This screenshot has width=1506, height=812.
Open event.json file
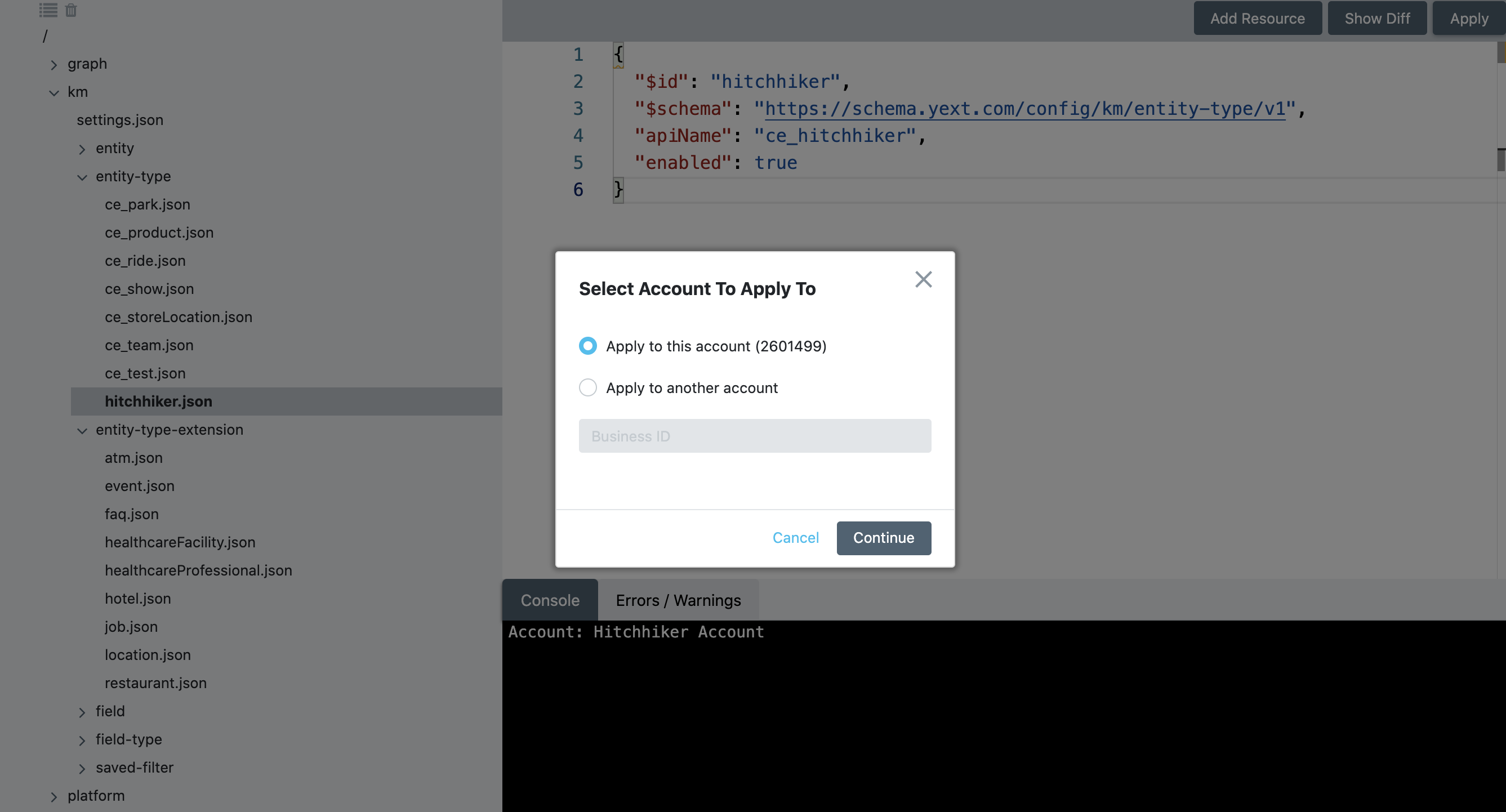139,486
